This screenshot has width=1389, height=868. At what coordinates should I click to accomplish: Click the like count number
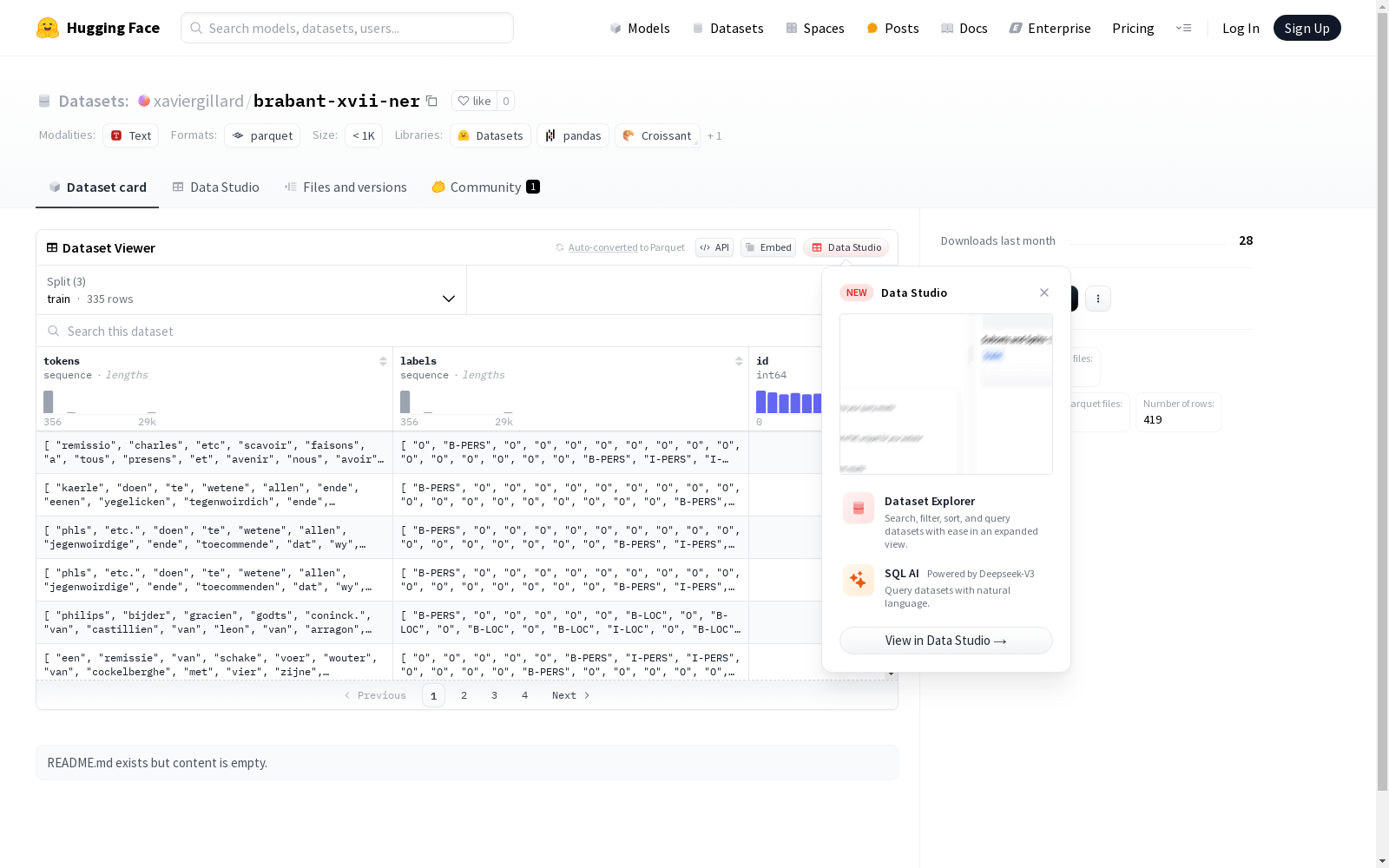(506, 101)
